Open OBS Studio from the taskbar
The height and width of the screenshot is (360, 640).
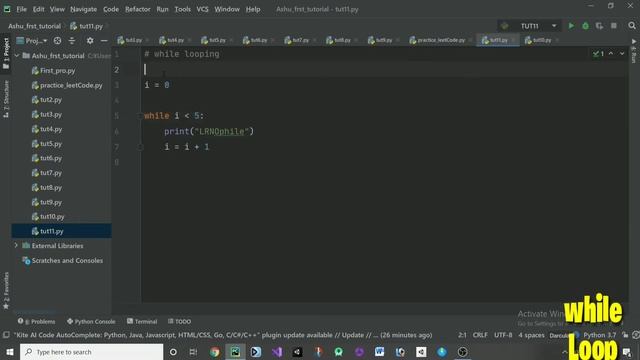[x=462, y=352]
